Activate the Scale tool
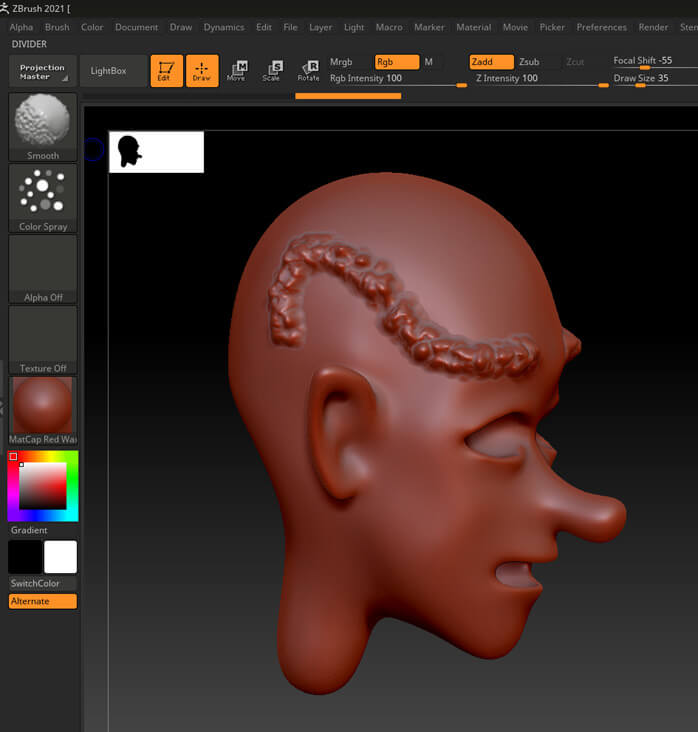This screenshot has width=698, height=732. 272,71
